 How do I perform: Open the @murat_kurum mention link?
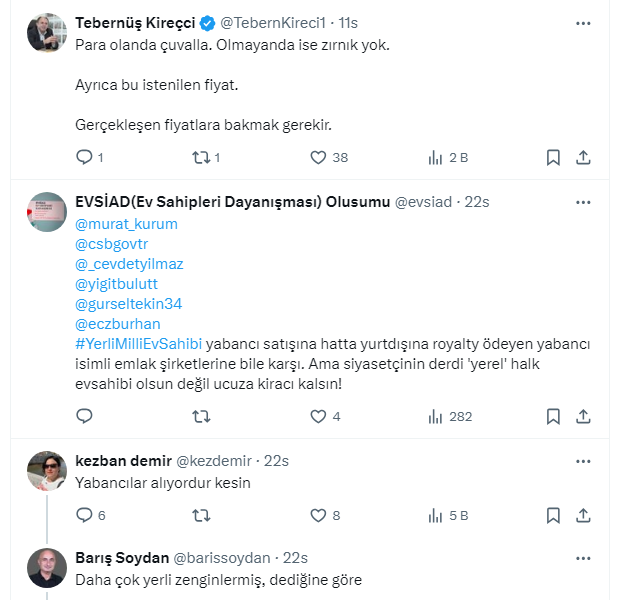pyautogui.click(x=126, y=224)
